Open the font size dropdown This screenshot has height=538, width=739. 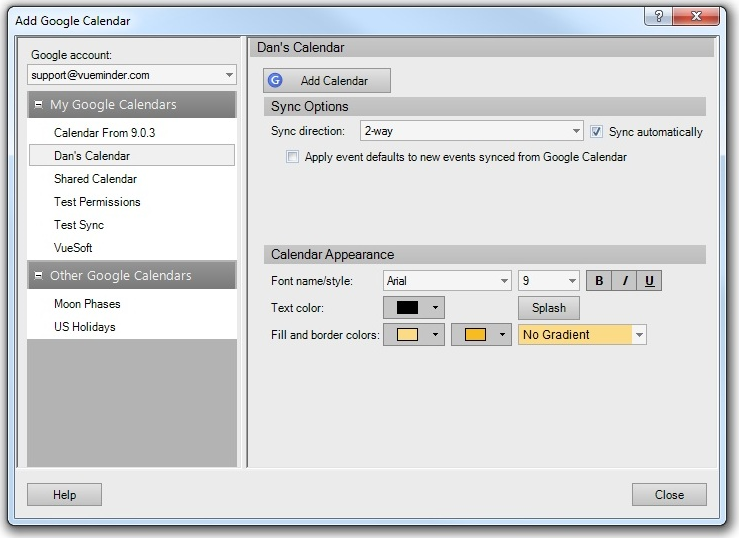(x=572, y=281)
